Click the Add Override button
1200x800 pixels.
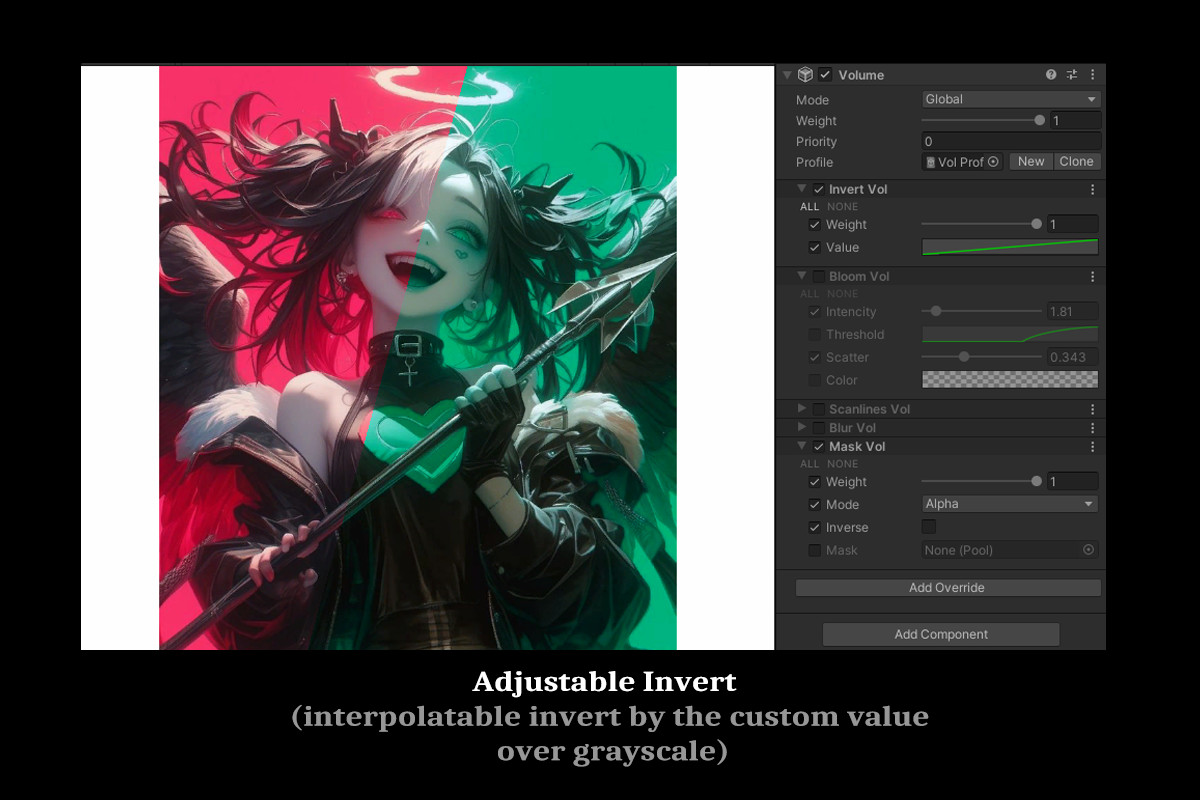coord(946,587)
